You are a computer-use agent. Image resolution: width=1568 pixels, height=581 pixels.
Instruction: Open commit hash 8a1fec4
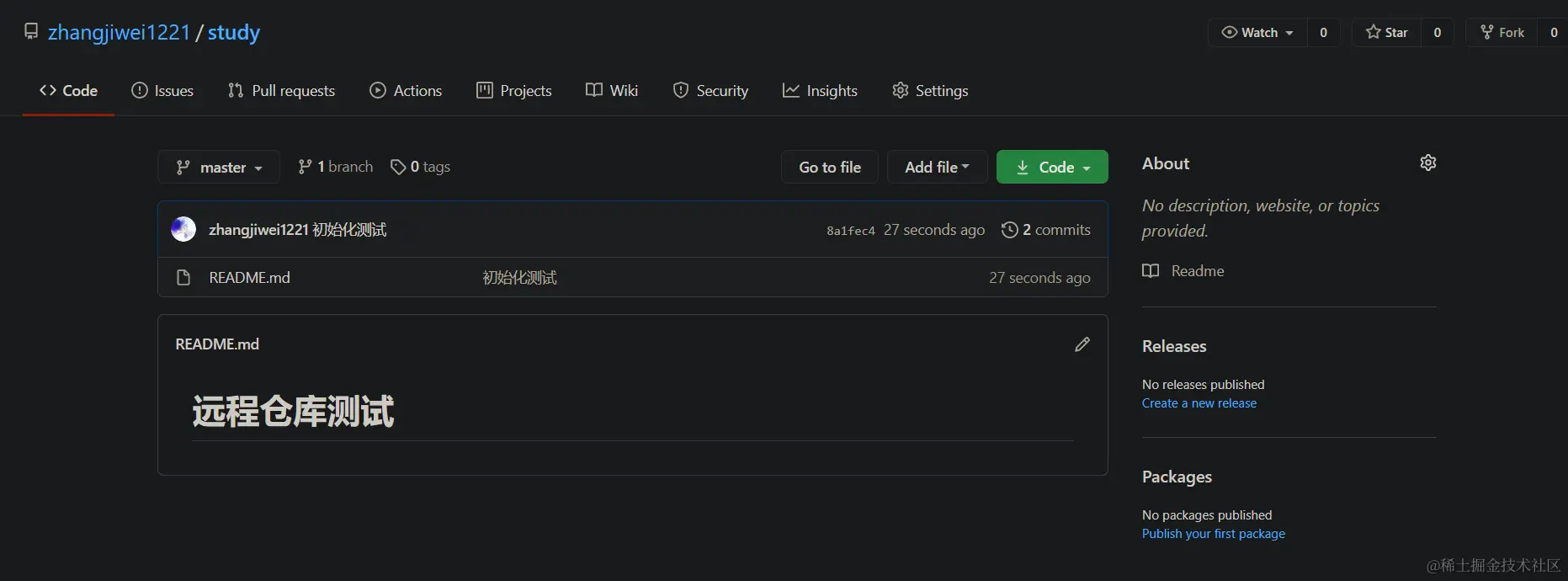850,231
